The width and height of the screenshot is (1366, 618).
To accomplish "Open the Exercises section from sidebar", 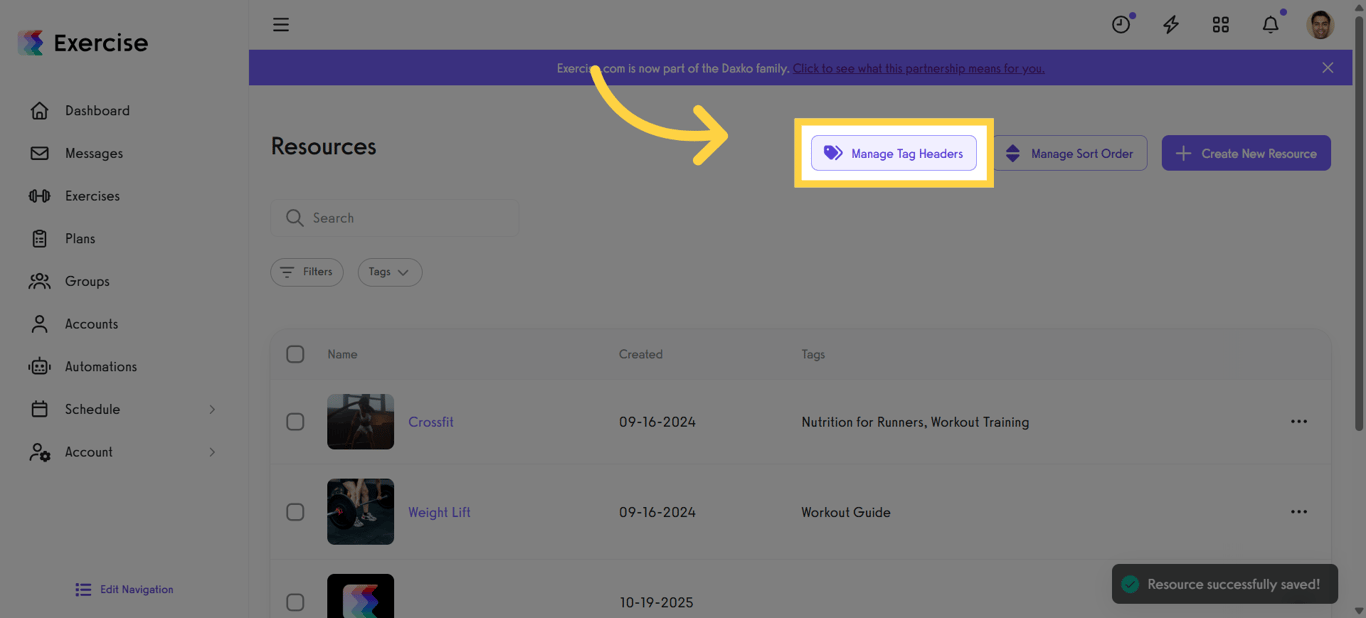I will 94,195.
